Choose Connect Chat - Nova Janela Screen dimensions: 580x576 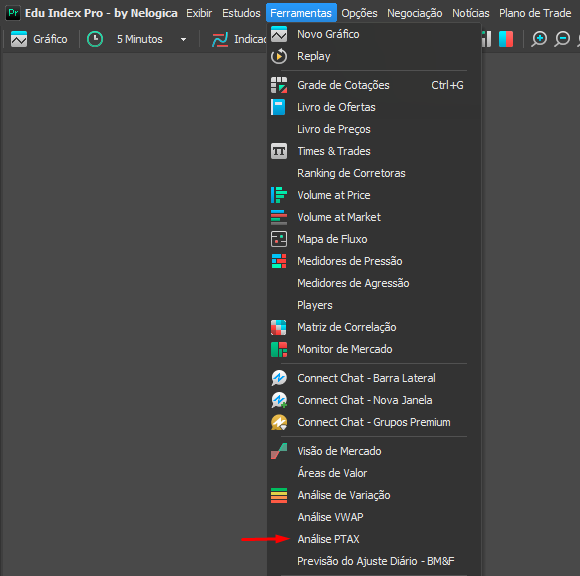[x=374, y=400]
